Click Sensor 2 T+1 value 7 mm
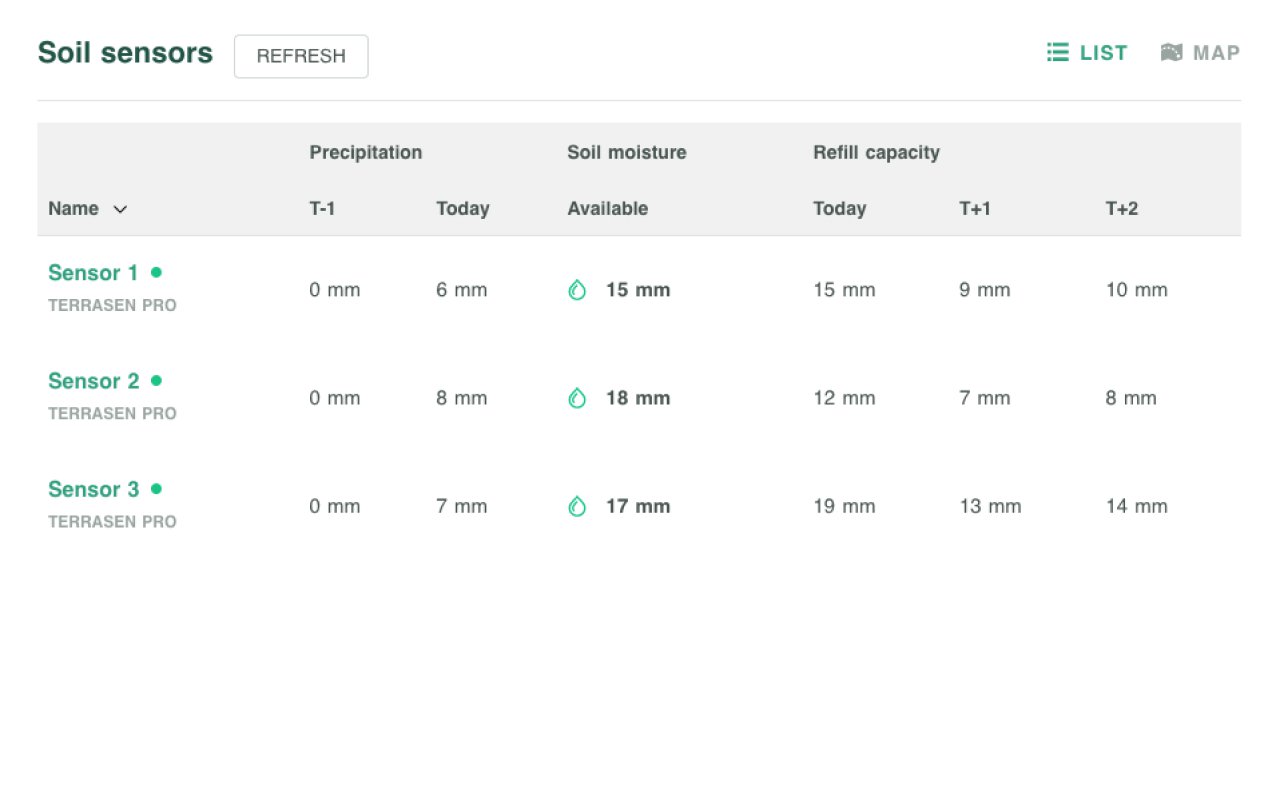Image resolution: width=1280 pixels, height=800 pixels. 985,398
